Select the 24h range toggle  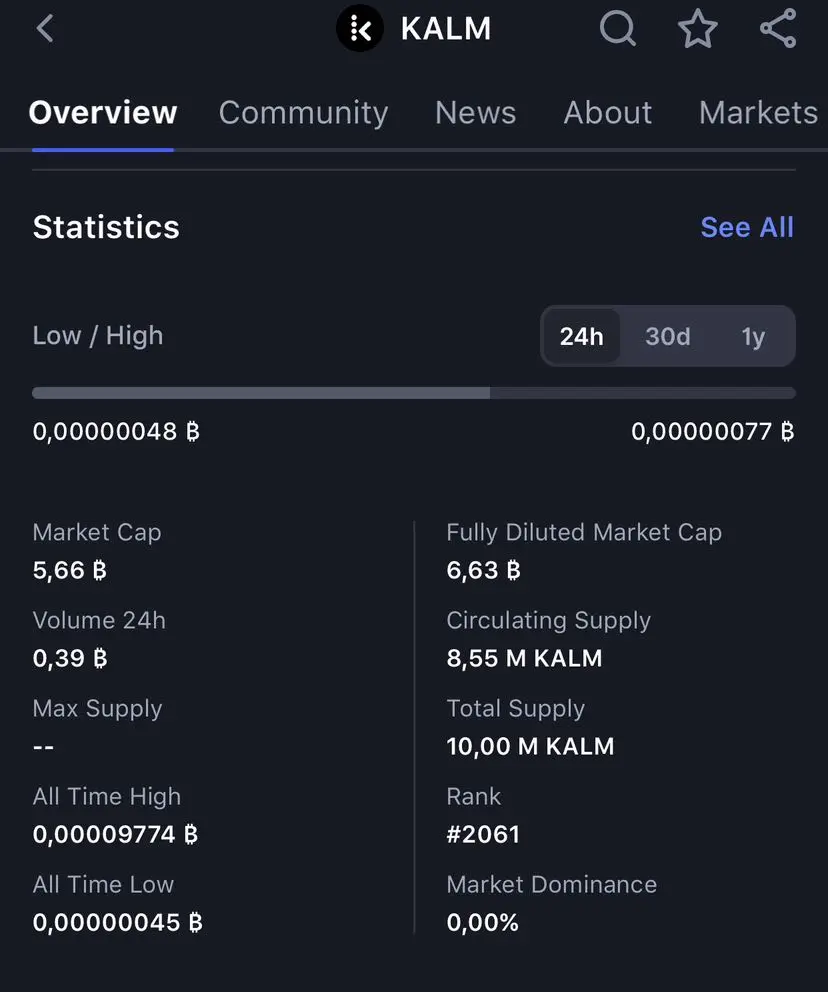pyautogui.click(x=581, y=337)
